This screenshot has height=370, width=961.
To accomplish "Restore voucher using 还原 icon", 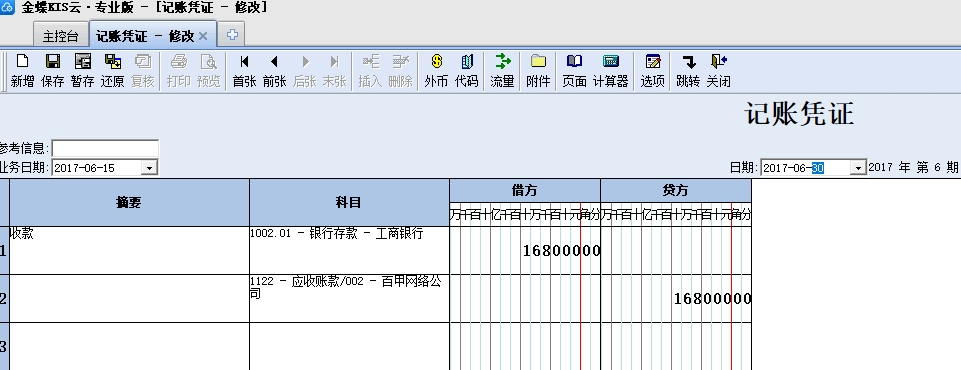I will coord(112,70).
